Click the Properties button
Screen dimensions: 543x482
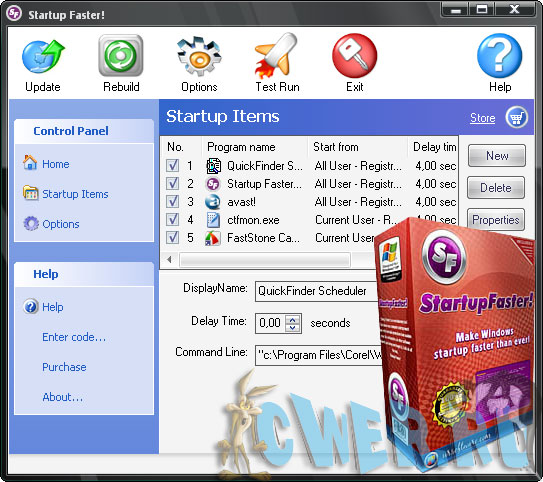[x=496, y=220]
